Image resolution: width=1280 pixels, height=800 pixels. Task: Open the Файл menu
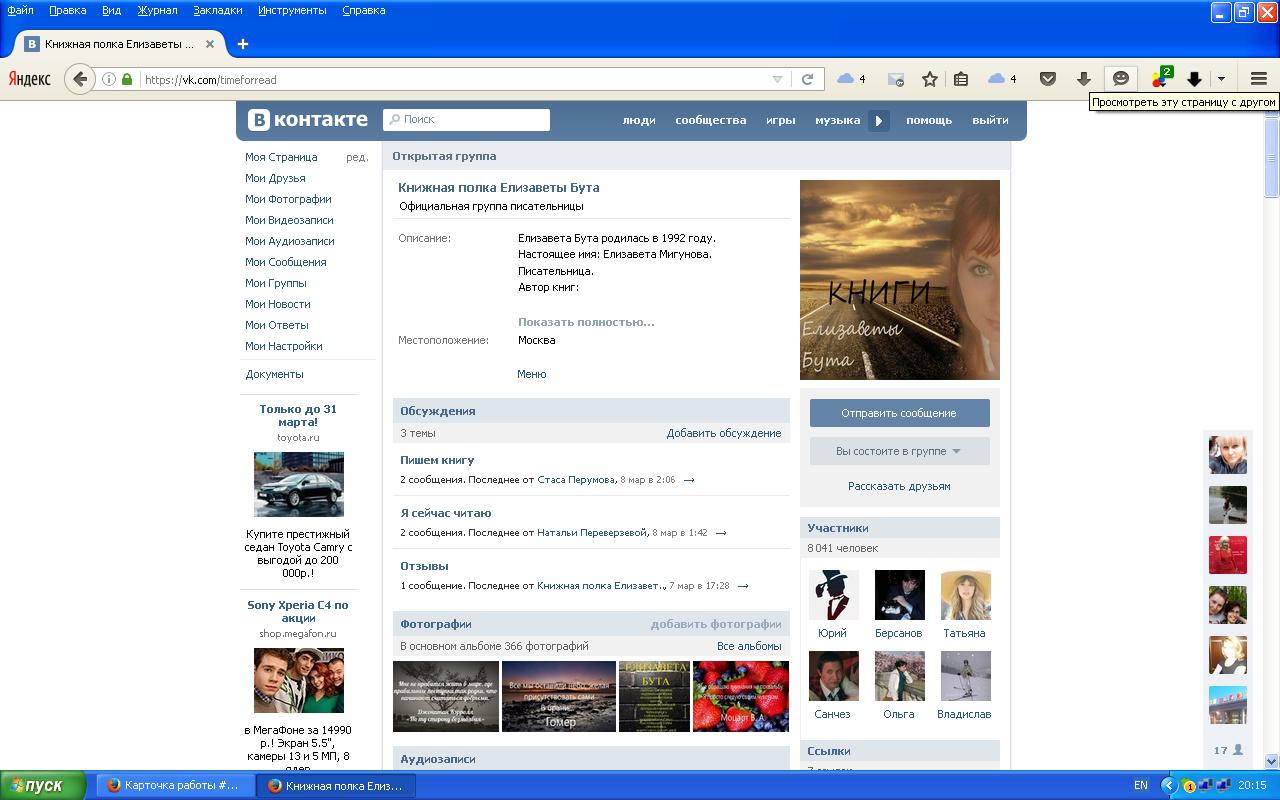(x=20, y=10)
